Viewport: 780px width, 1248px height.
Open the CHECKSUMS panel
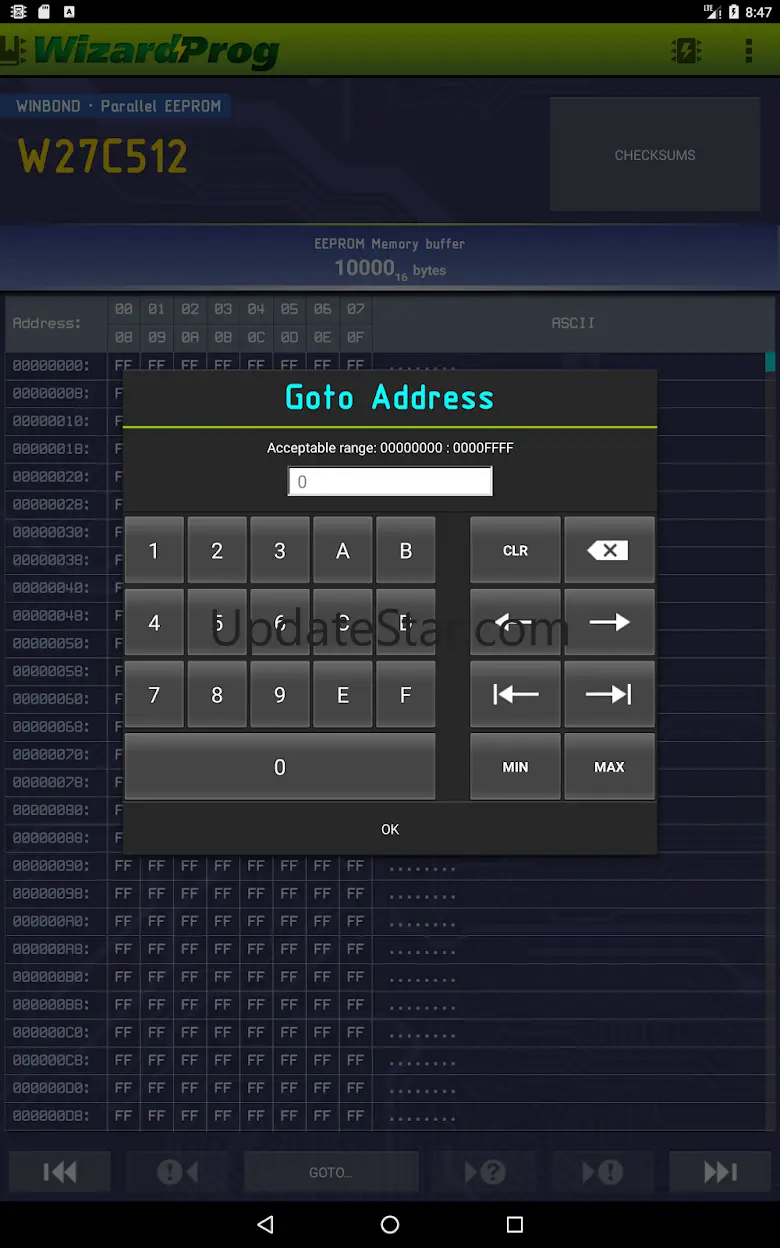coord(655,155)
